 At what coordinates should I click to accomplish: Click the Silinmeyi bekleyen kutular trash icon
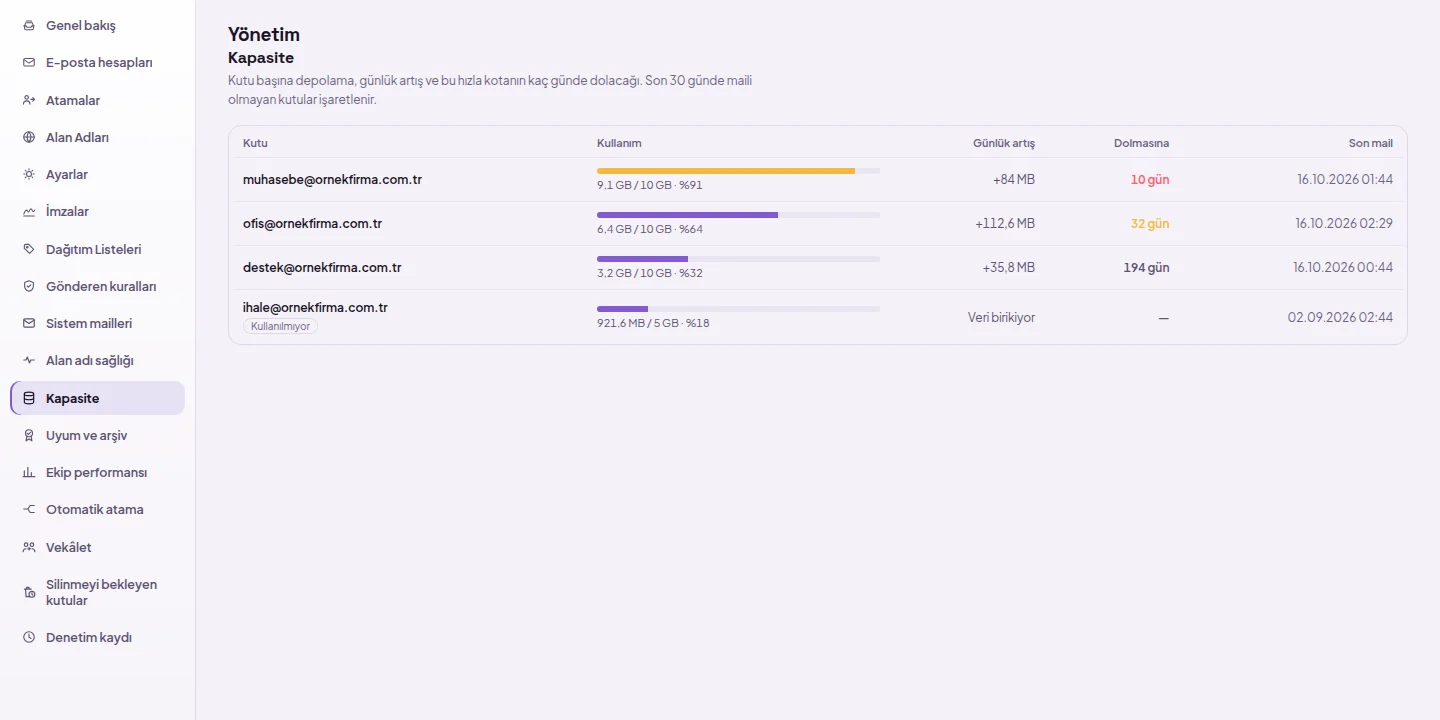tap(29, 592)
